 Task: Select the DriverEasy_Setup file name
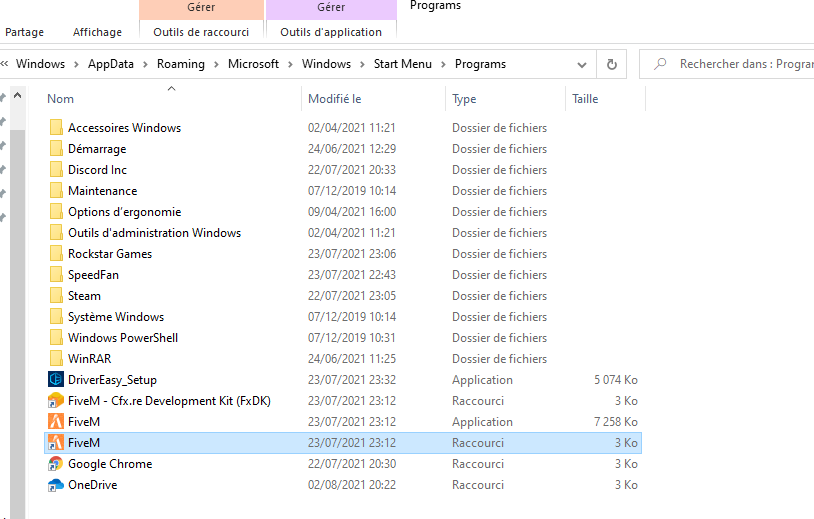112,380
